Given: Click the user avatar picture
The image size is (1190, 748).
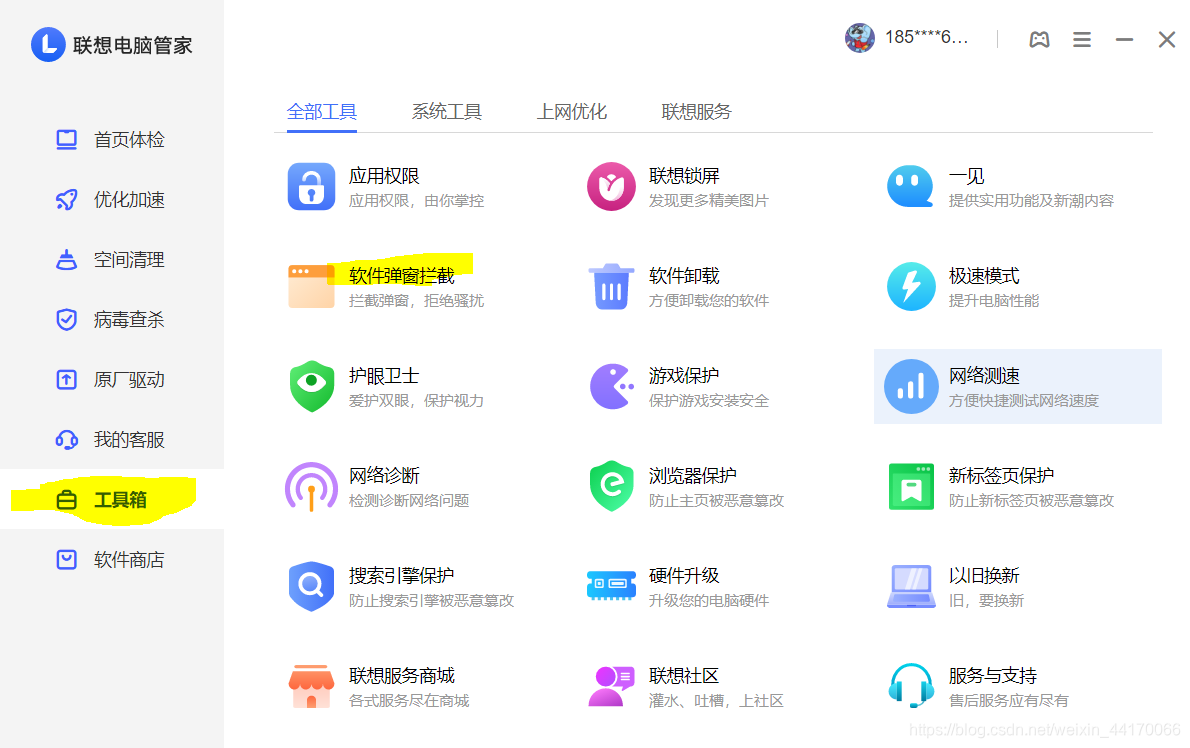Looking at the screenshot, I should pyautogui.click(x=859, y=37).
